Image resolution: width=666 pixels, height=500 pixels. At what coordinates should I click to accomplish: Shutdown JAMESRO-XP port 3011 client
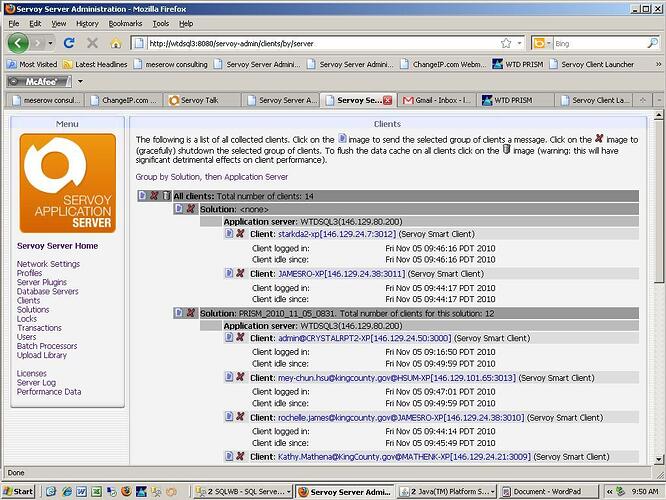click(240, 273)
